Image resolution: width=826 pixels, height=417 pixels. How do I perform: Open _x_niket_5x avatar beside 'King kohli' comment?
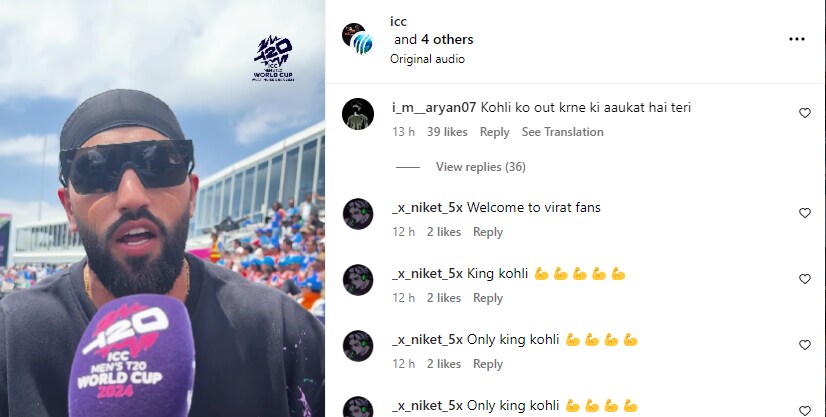click(x=358, y=280)
